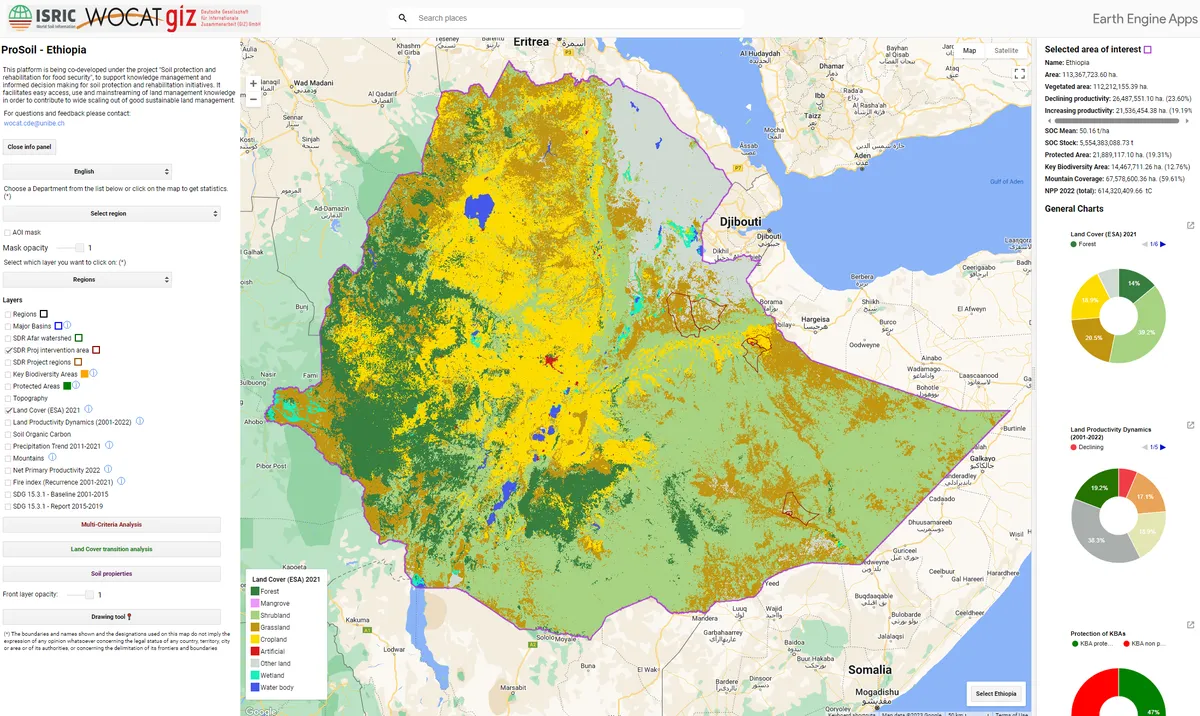
Task: Open the Select region dropdown
Action: pos(111,214)
